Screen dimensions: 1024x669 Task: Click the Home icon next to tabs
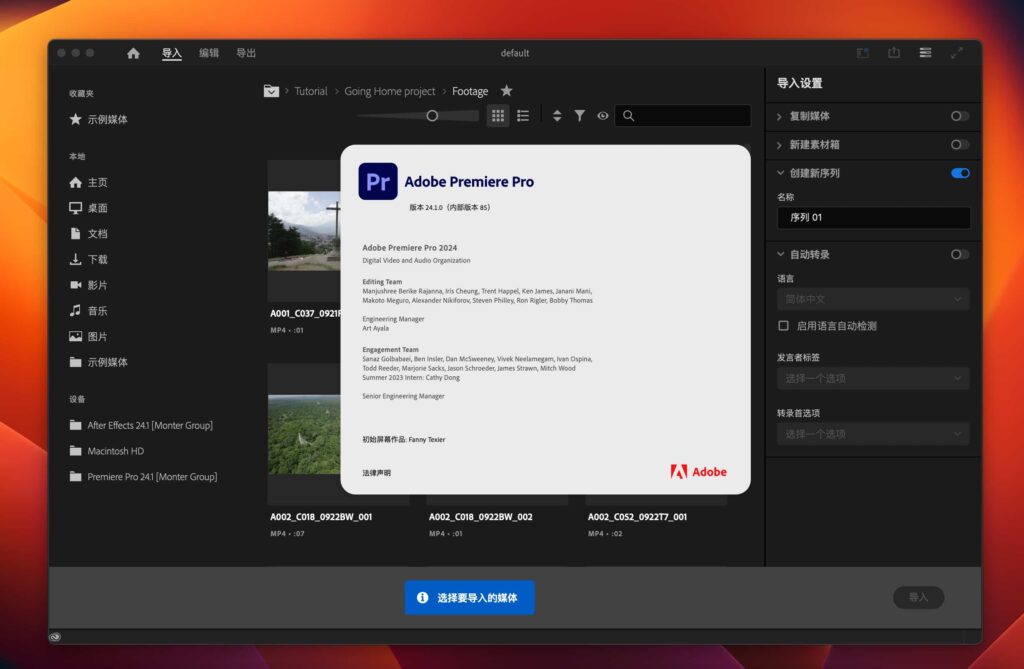pos(133,52)
